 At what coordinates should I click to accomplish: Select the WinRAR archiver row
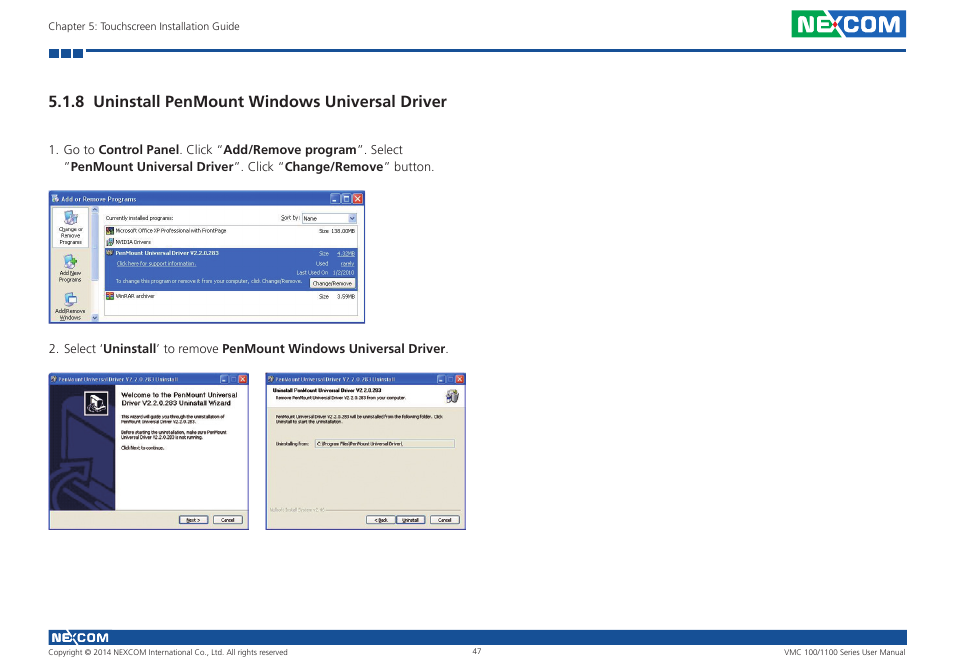[231, 296]
